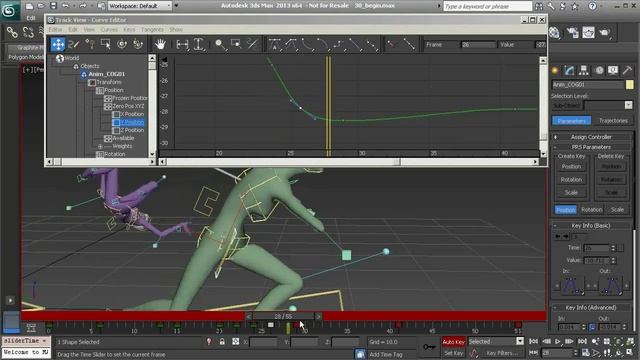
Task: Open the Key Filters dialog
Action: click(x=502, y=353)
